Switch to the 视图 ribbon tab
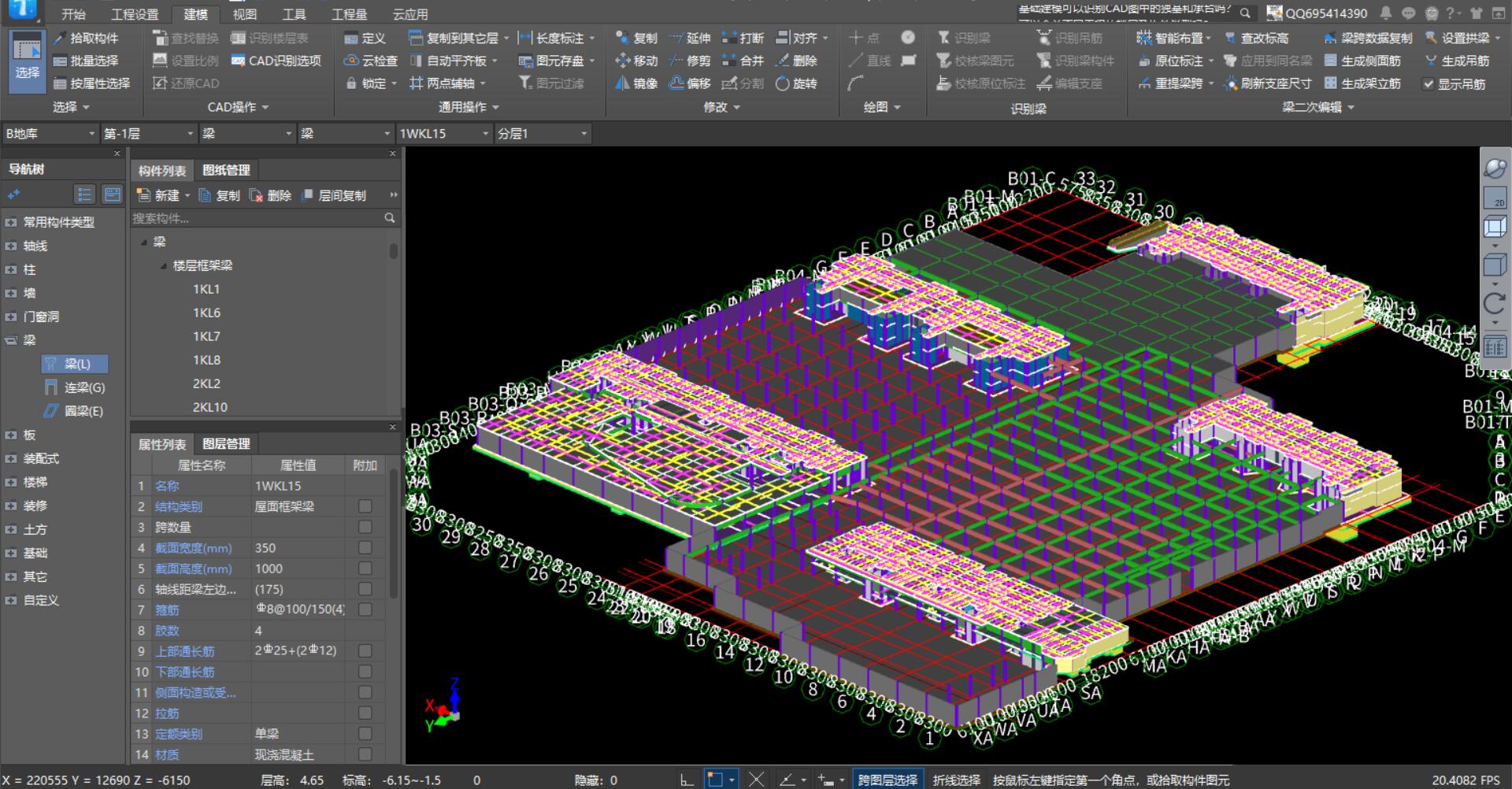The image size is (1512, 789). coord(244,14)
